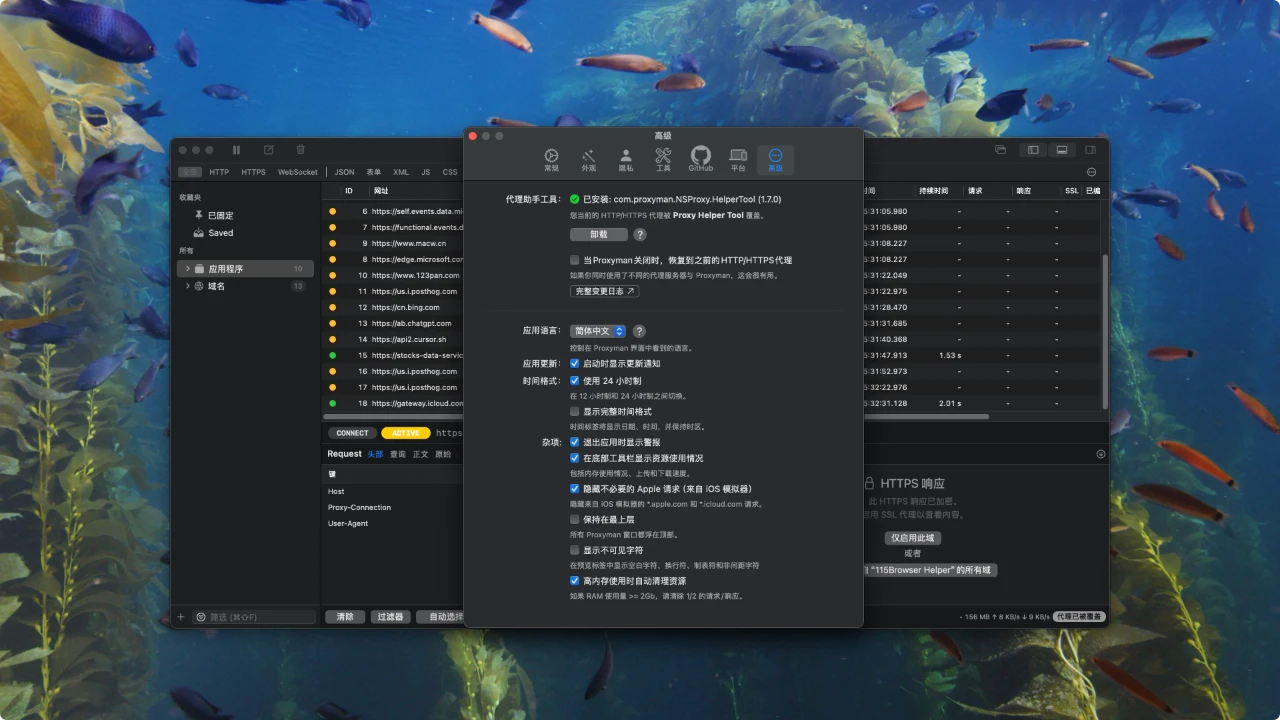Open the 常规 General preferences tab
The height and width of the screenshot is (720, 1280).
coord(551,160)
